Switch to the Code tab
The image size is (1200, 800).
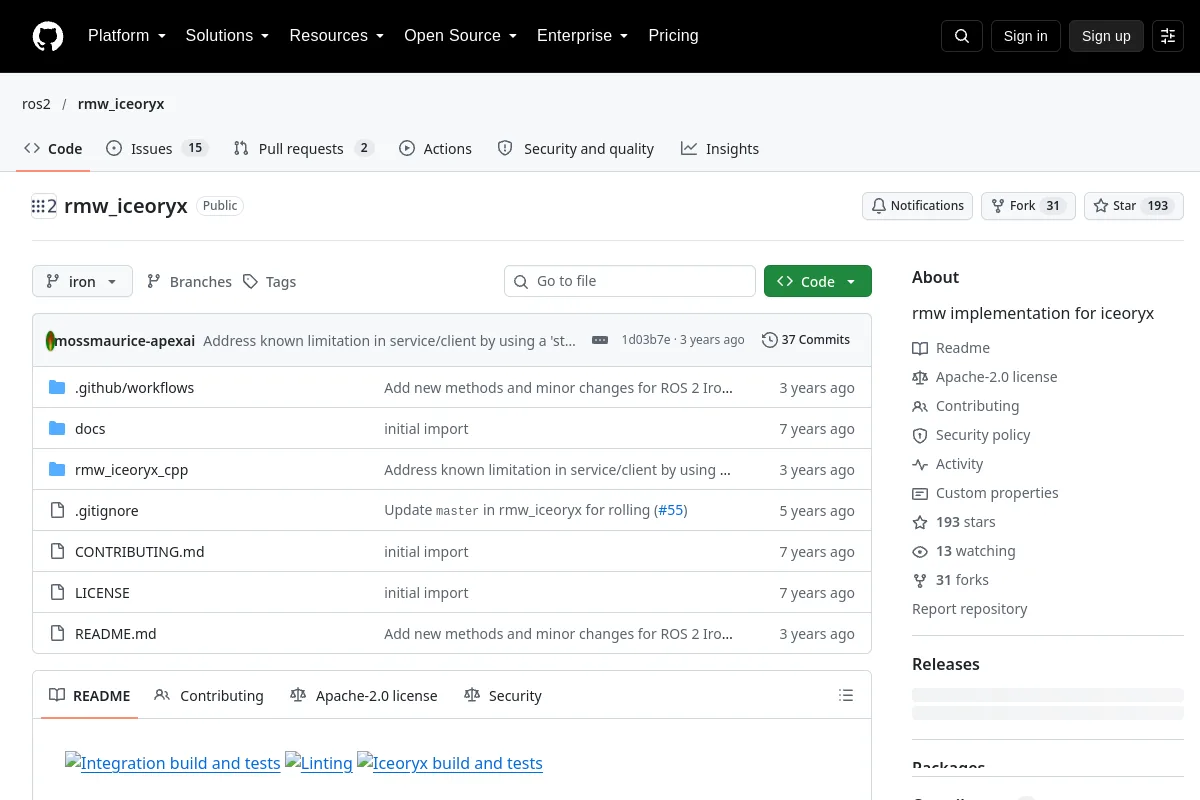[x=53, y=148]
